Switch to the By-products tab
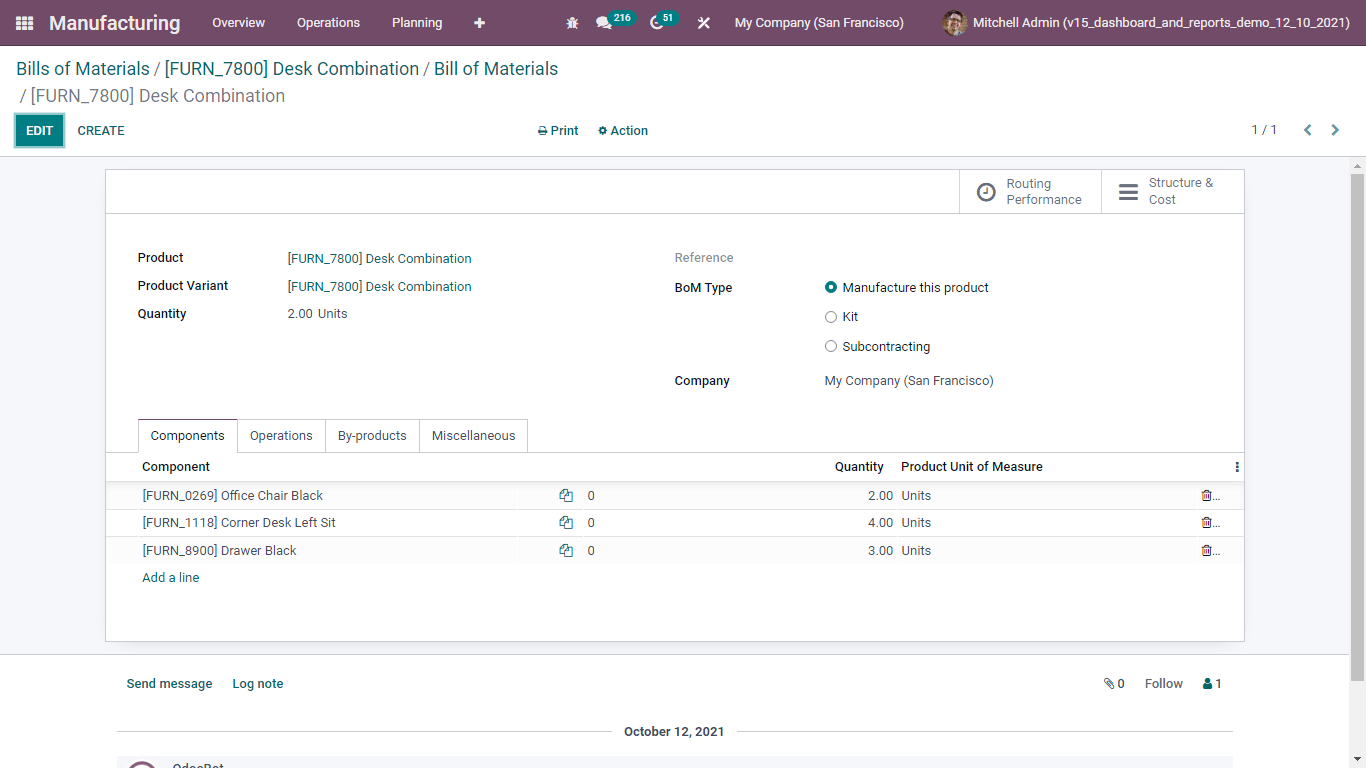The image size is (1366, 768). tap(372, 435)
